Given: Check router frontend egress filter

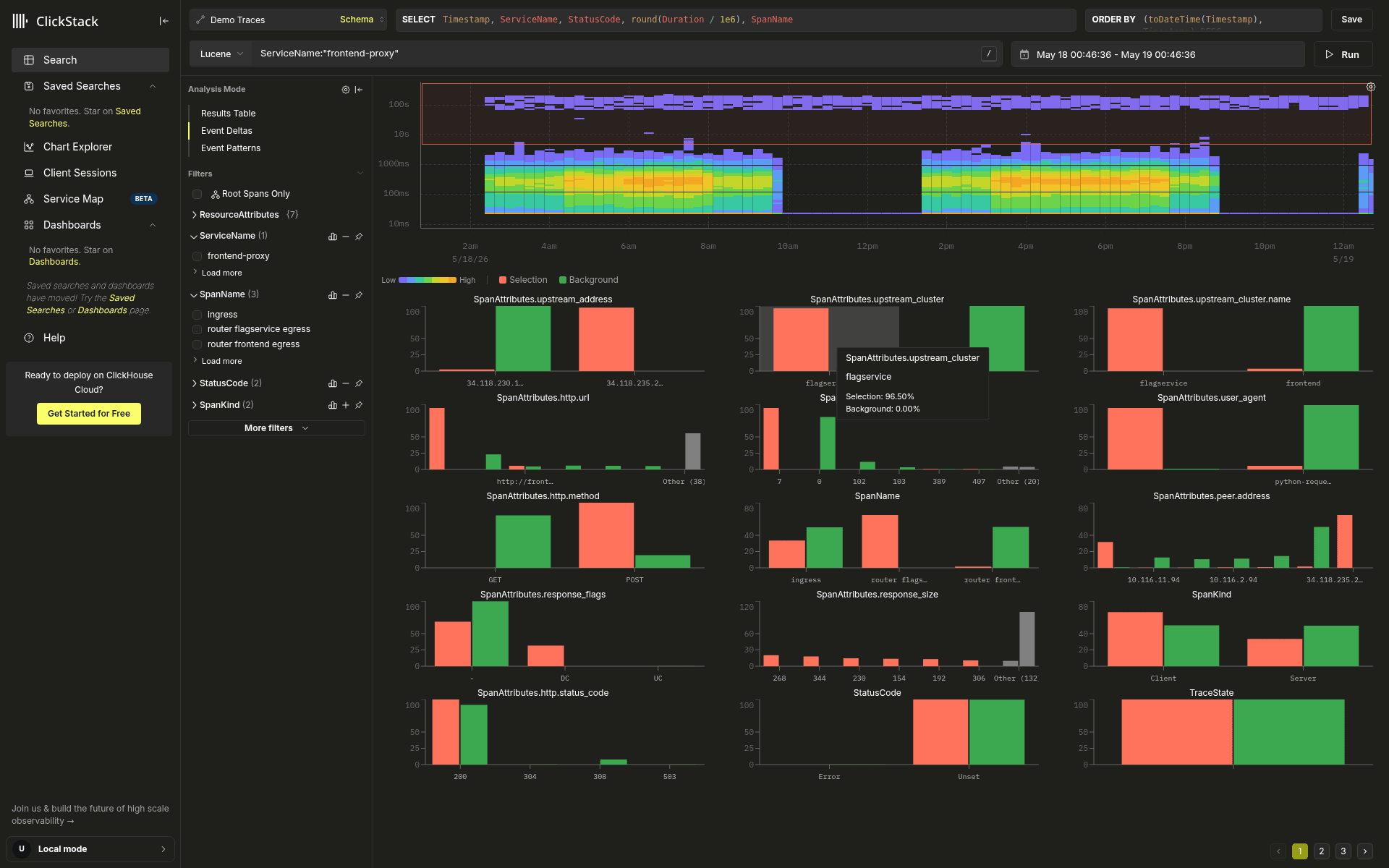Looking at the screenshot, I should click(197, 344).
